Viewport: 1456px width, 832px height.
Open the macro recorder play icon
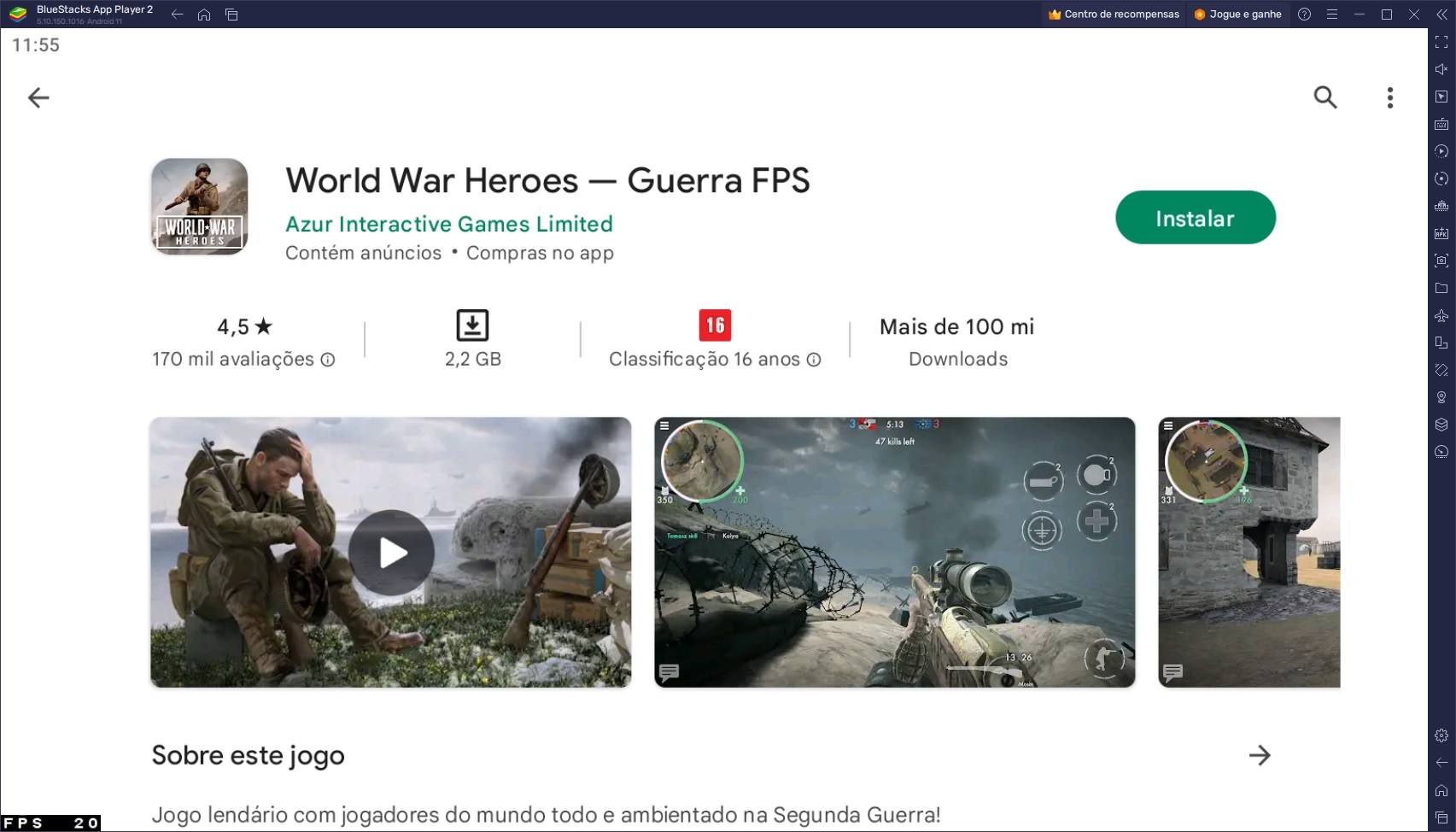tap(1441, 151)
